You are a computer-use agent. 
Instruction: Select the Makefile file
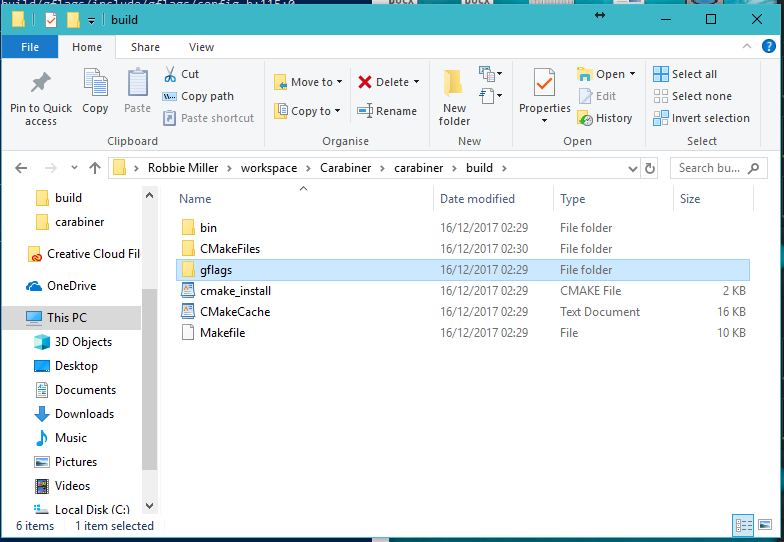tap(463, 333)
